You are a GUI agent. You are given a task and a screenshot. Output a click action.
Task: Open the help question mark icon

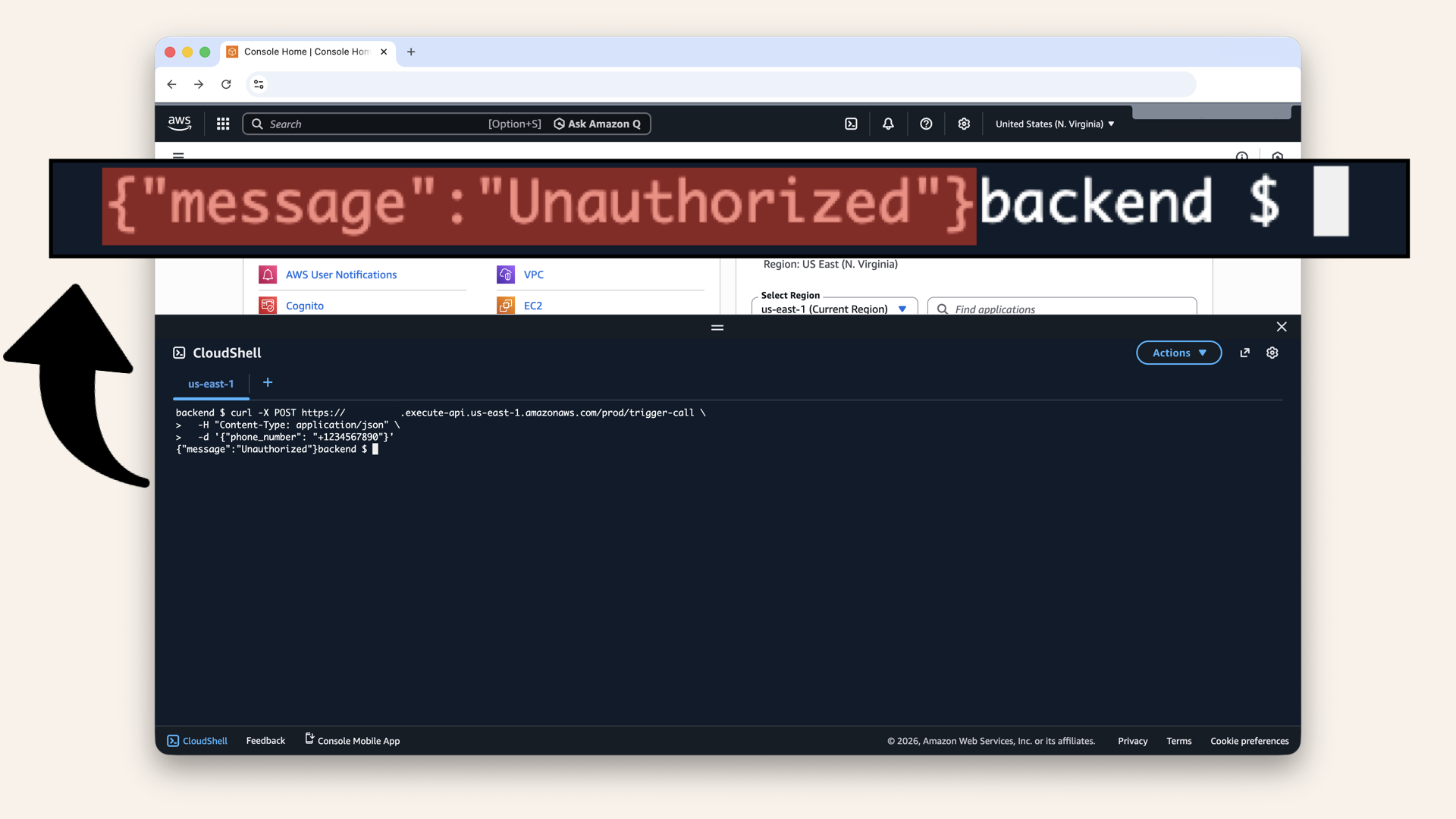tap(926, 124)
